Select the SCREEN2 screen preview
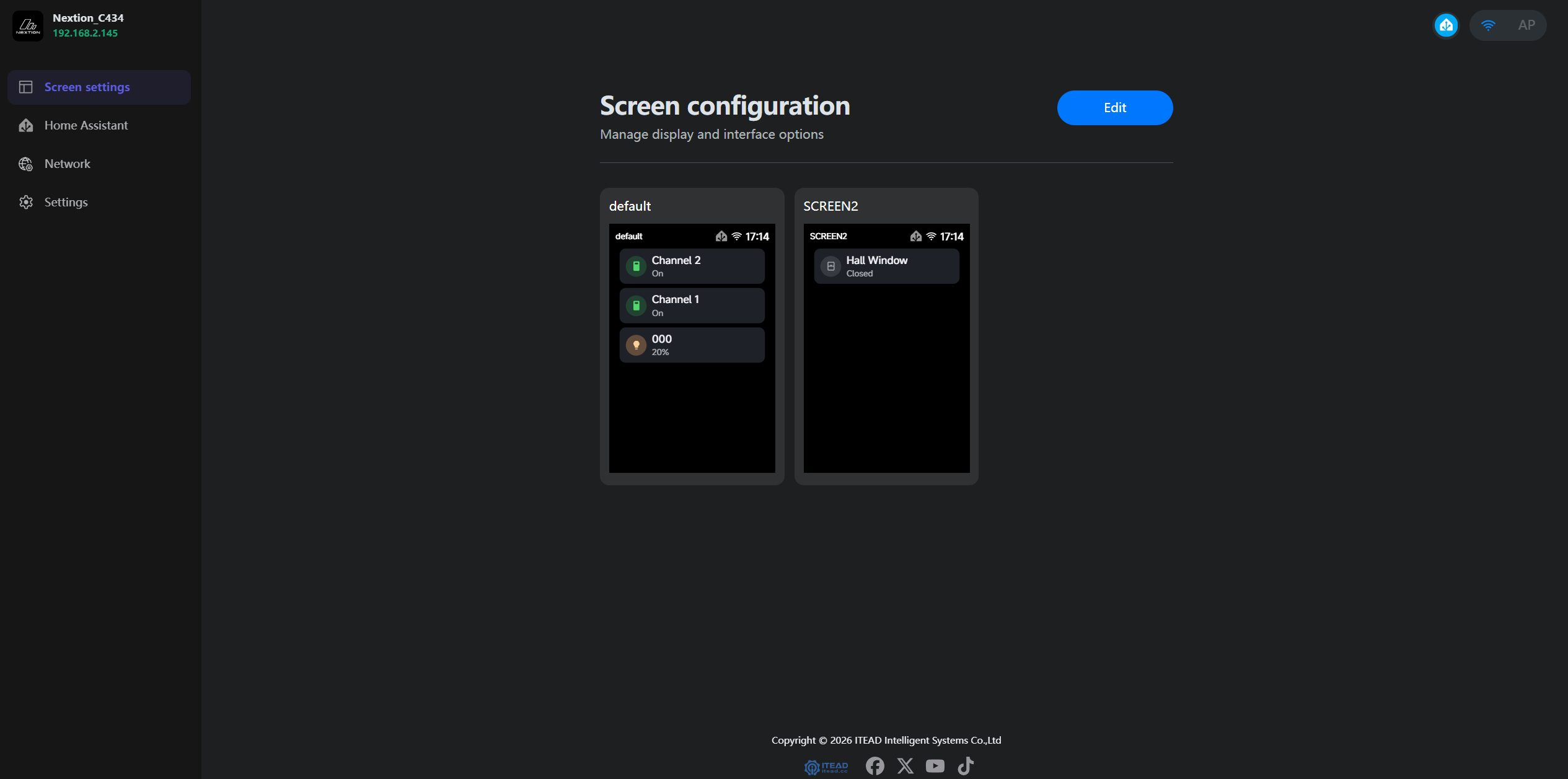The image size is (1568, 779). (x=886, y=337)
